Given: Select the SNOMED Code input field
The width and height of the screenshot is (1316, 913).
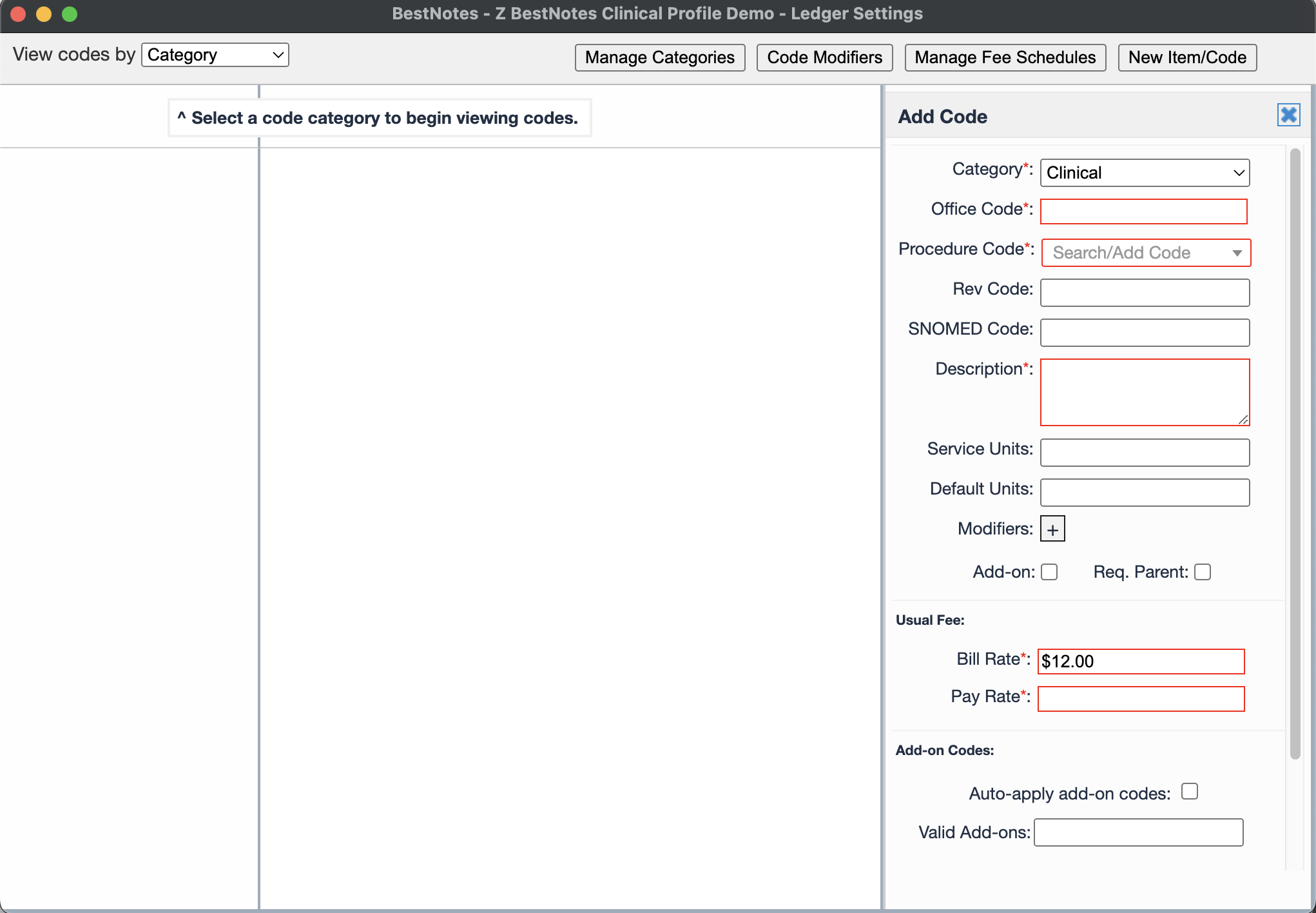Looking at the screenshot, I should (x=1145, y=333).
